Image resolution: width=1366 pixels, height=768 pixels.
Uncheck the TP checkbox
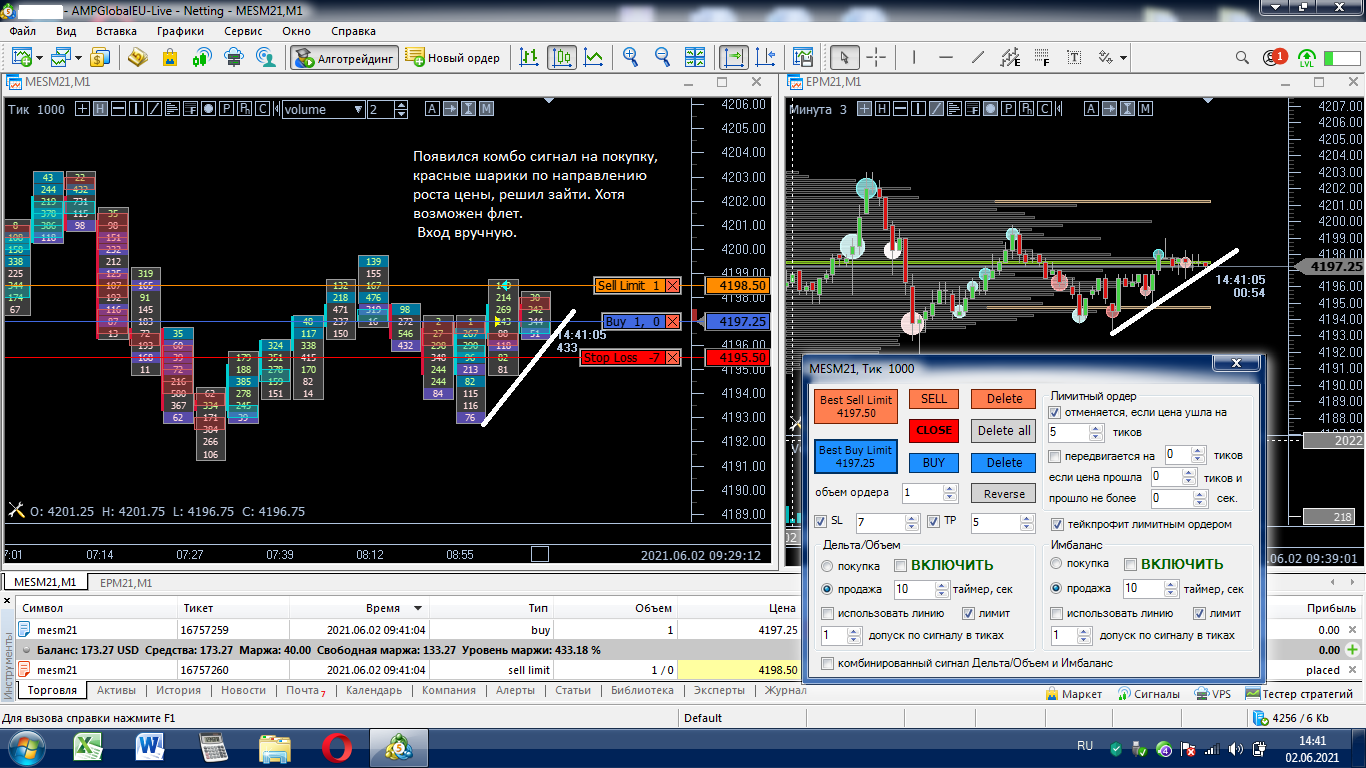click(933, 521)
